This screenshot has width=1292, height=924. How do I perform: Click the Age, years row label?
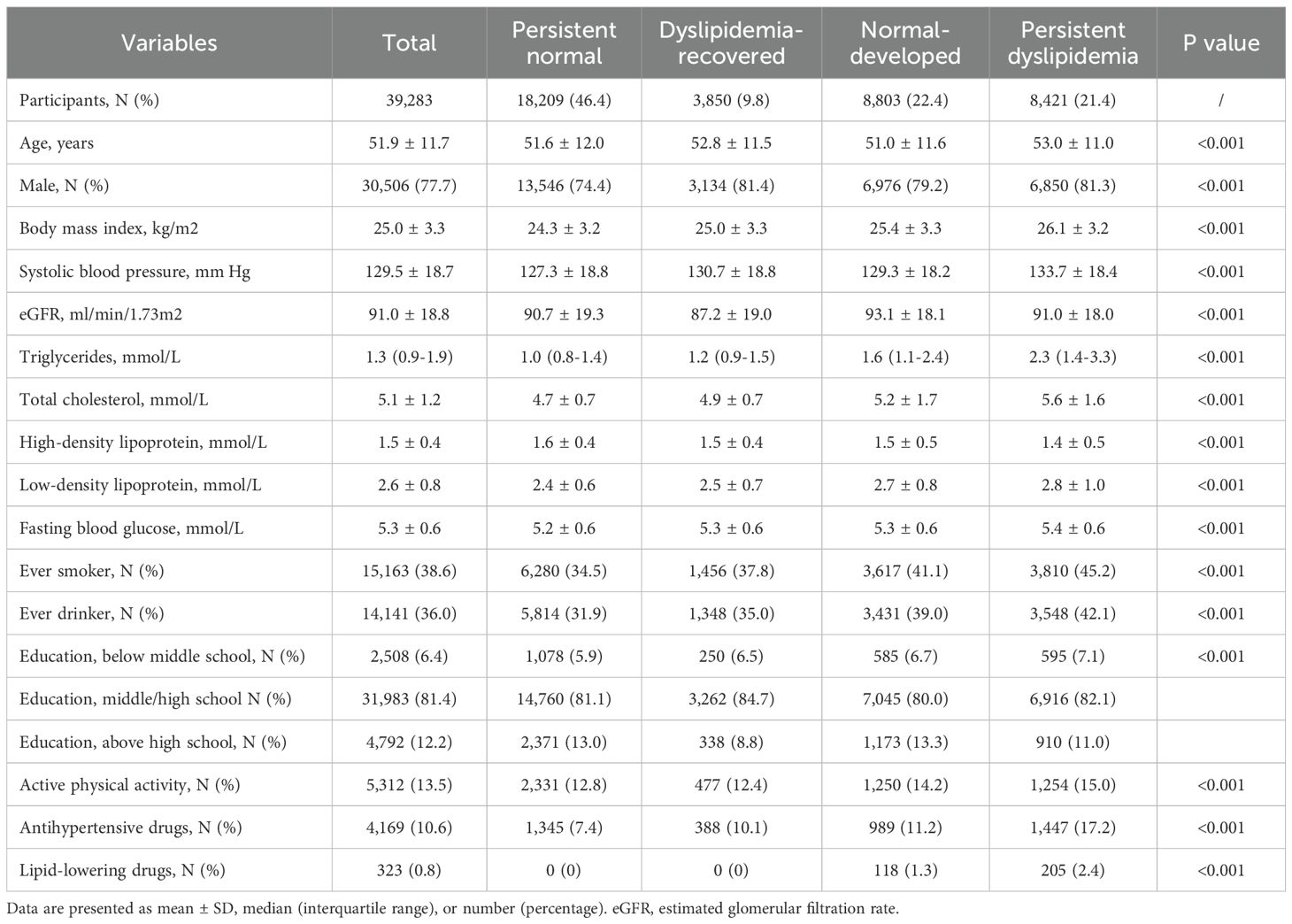pyautogui.click(x=57, y=142)
